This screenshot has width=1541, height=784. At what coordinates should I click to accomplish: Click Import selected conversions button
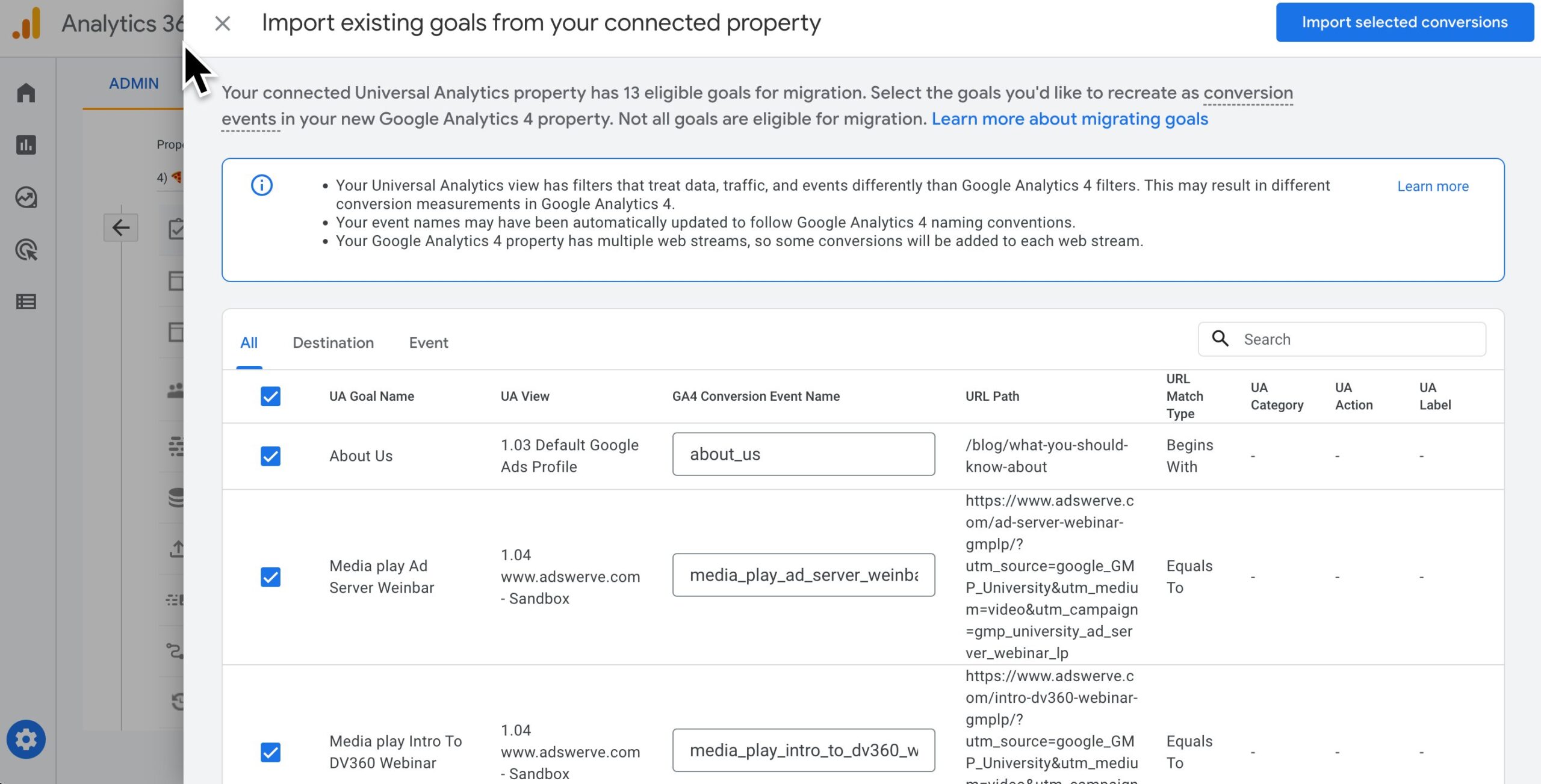(x=1404, y=22)
